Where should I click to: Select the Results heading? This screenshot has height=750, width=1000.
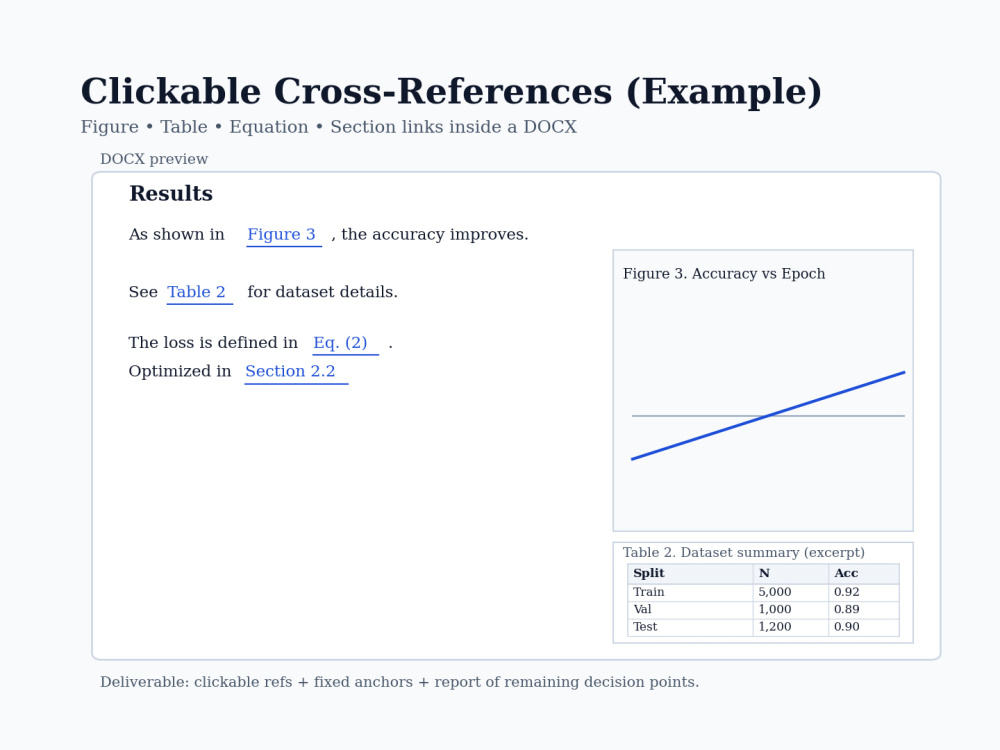coord(171,194)
